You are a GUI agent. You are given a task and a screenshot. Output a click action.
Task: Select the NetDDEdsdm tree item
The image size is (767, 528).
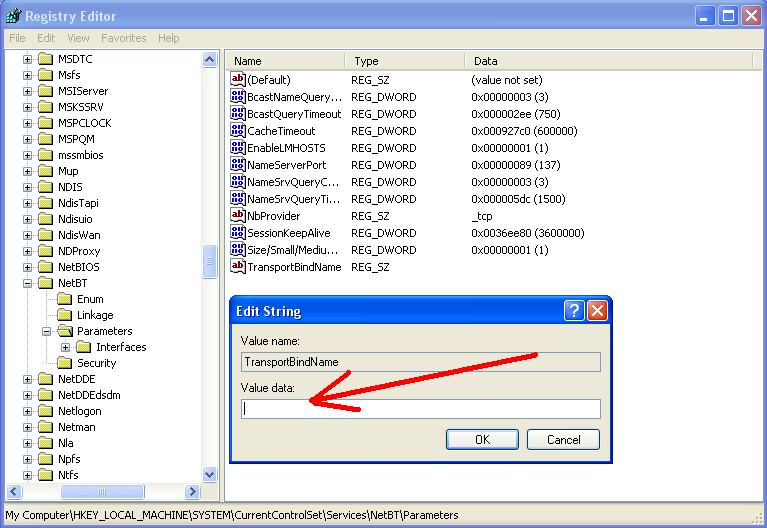click(89, 394)
